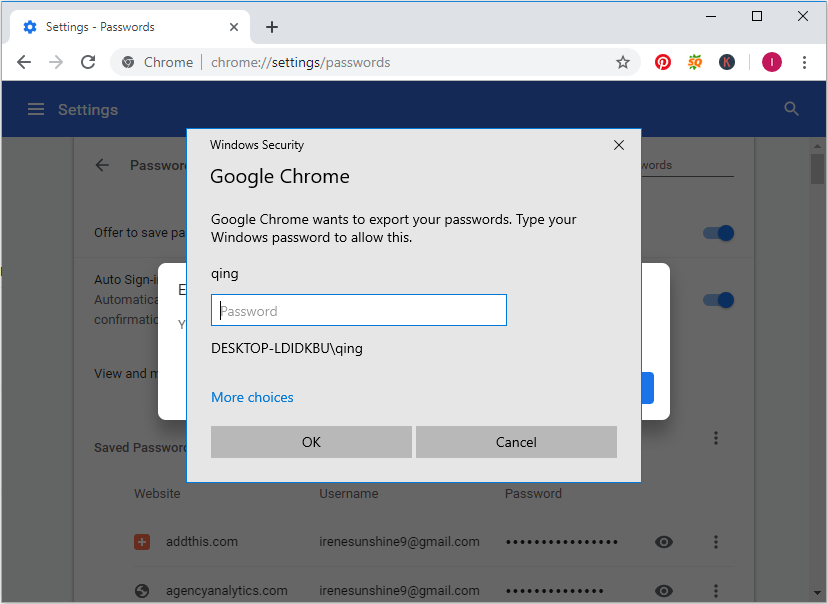Open the K extension icon
828x604 pixels.
coord(727,62)
